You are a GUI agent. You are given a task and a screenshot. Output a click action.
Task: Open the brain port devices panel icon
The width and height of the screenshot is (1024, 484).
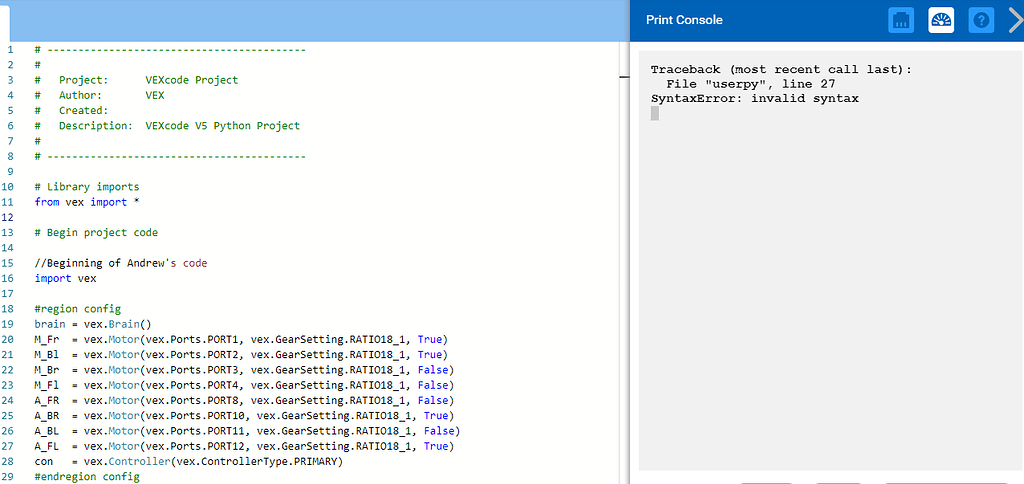(901, 20)
